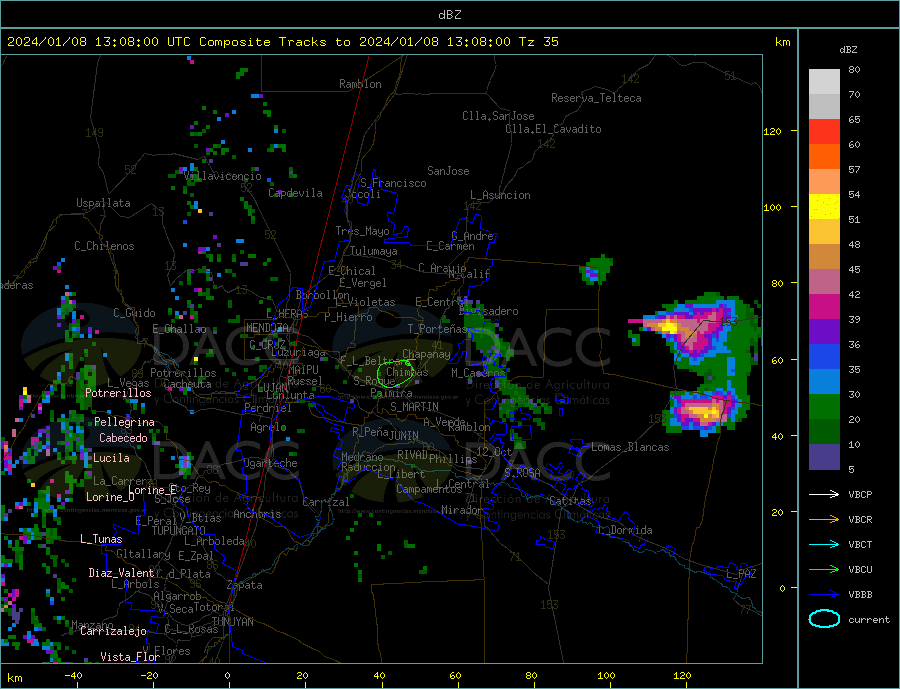This screenshot has height=689, width=900.
Task: Select the 39 dBZ magenta color swatch
Action: tap(824, 307)
